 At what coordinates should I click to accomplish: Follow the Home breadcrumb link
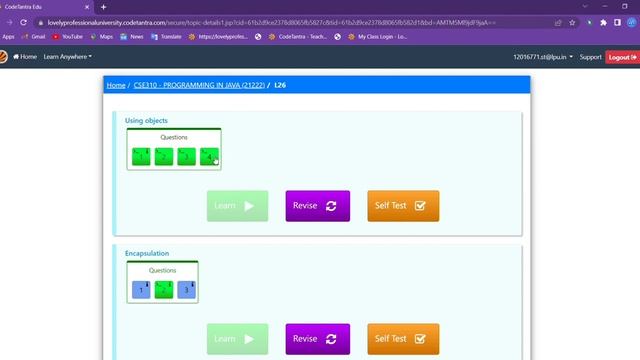(116, 85)
